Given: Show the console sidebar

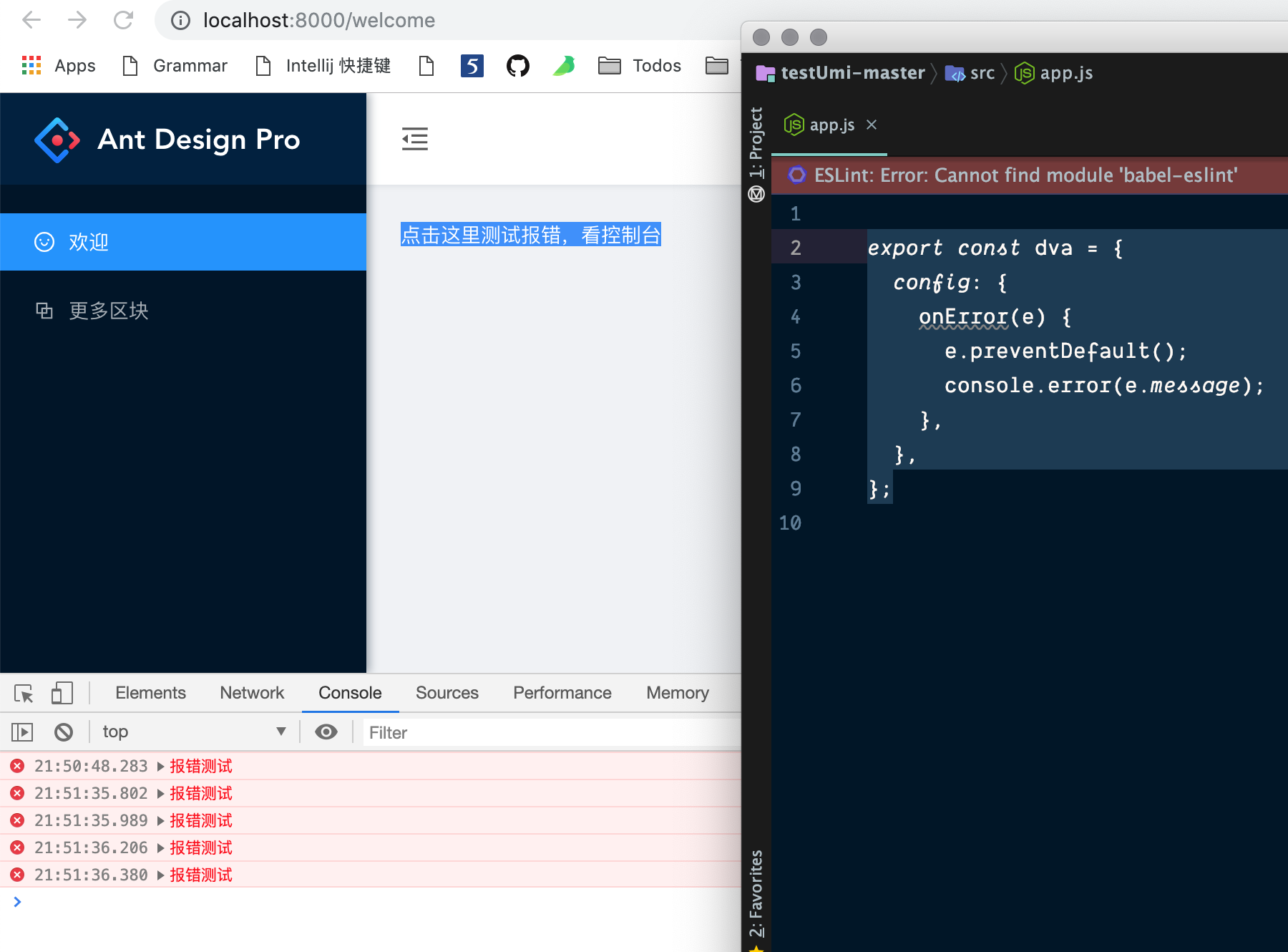Looking at the screenshot, I should pos(22,732).
